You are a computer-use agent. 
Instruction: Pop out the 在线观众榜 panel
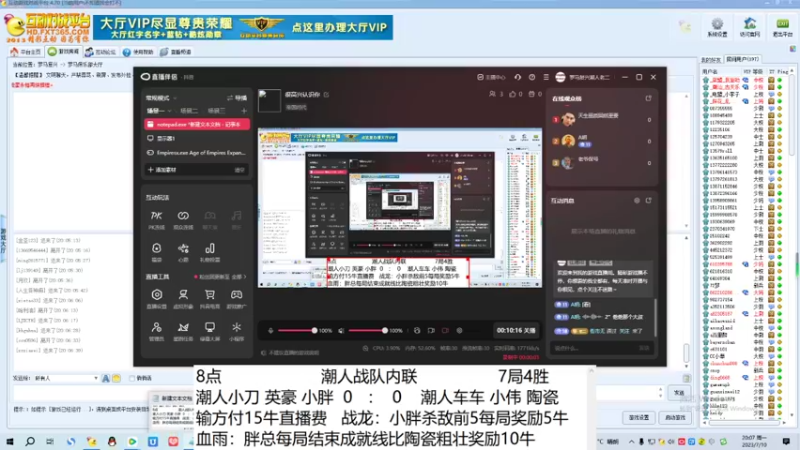tap(648, 98)
